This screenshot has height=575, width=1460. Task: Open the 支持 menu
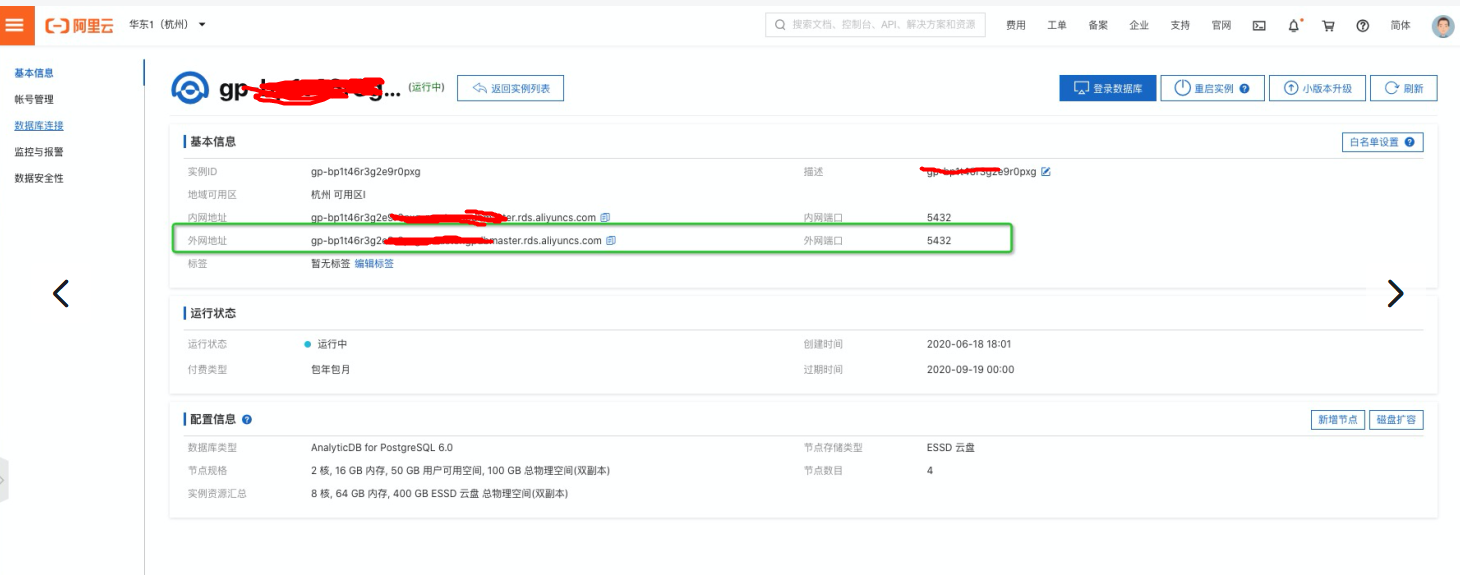1180,26
